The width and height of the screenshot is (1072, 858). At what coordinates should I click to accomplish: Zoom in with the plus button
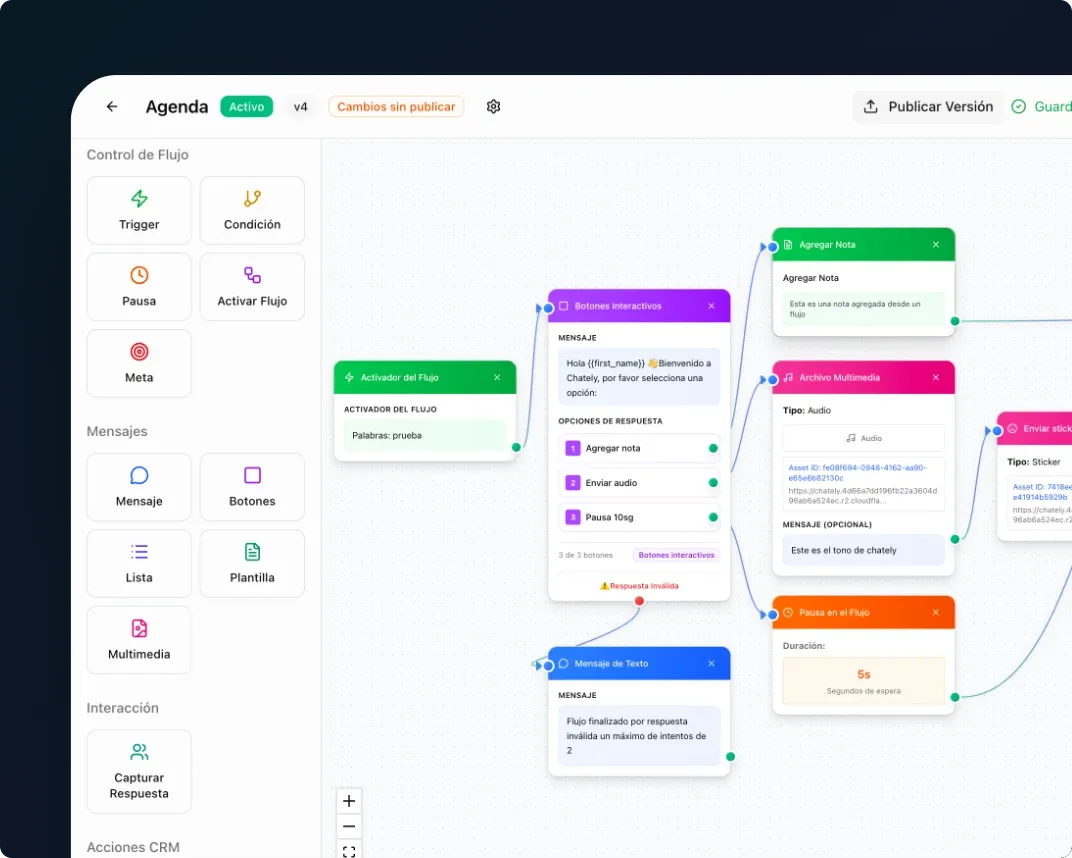pyautogui.click(x=349, y=801)
